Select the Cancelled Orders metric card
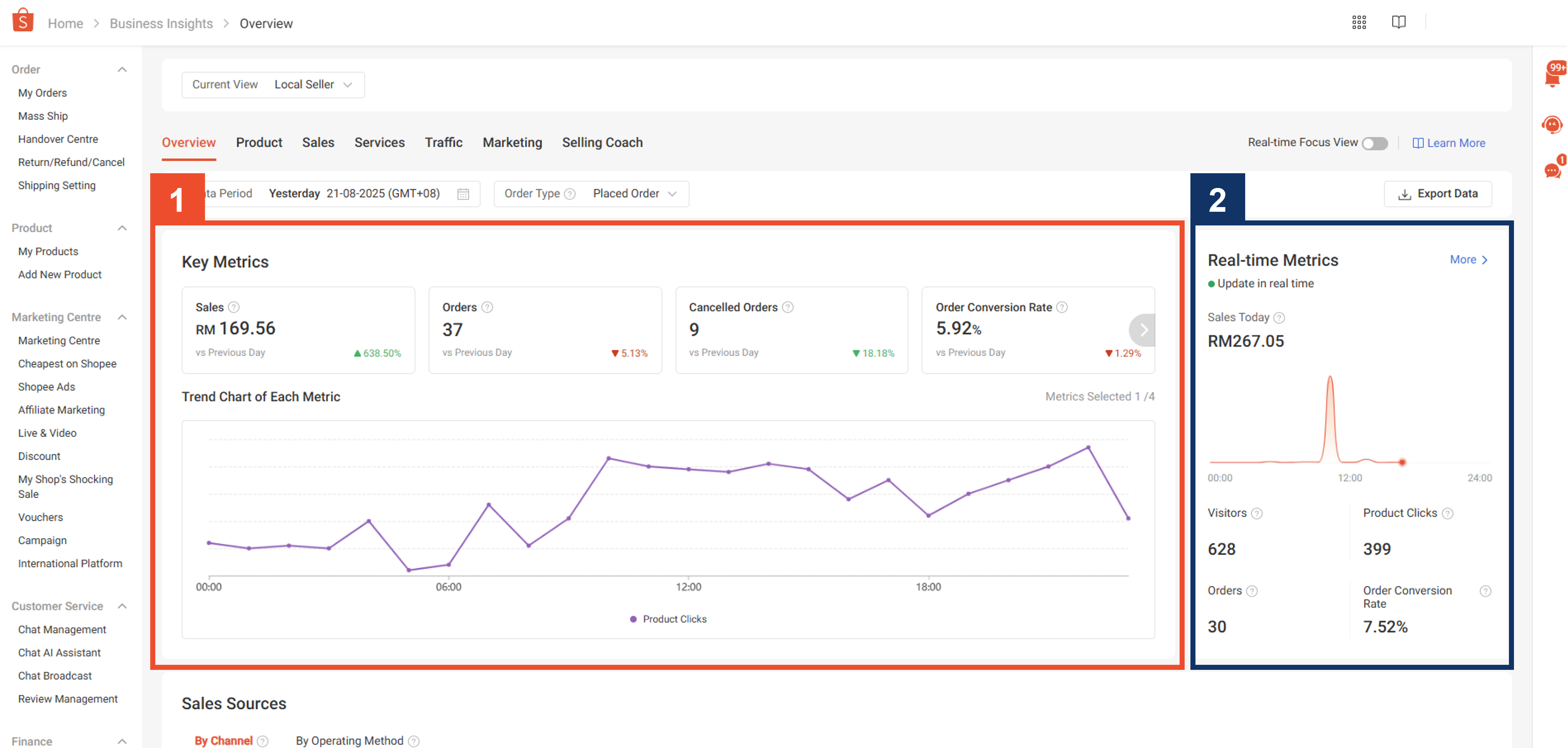The width and height of the screenshot is (1568, 748). point(791,330)
